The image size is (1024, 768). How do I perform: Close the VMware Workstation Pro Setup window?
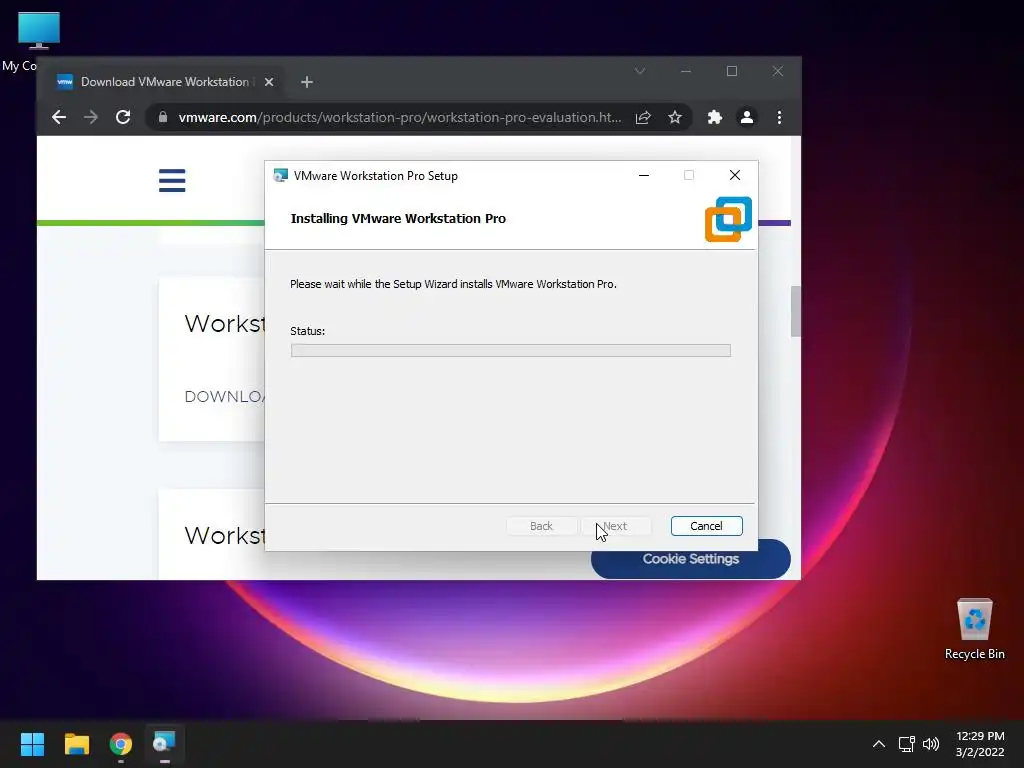click(x=735, y=175)
